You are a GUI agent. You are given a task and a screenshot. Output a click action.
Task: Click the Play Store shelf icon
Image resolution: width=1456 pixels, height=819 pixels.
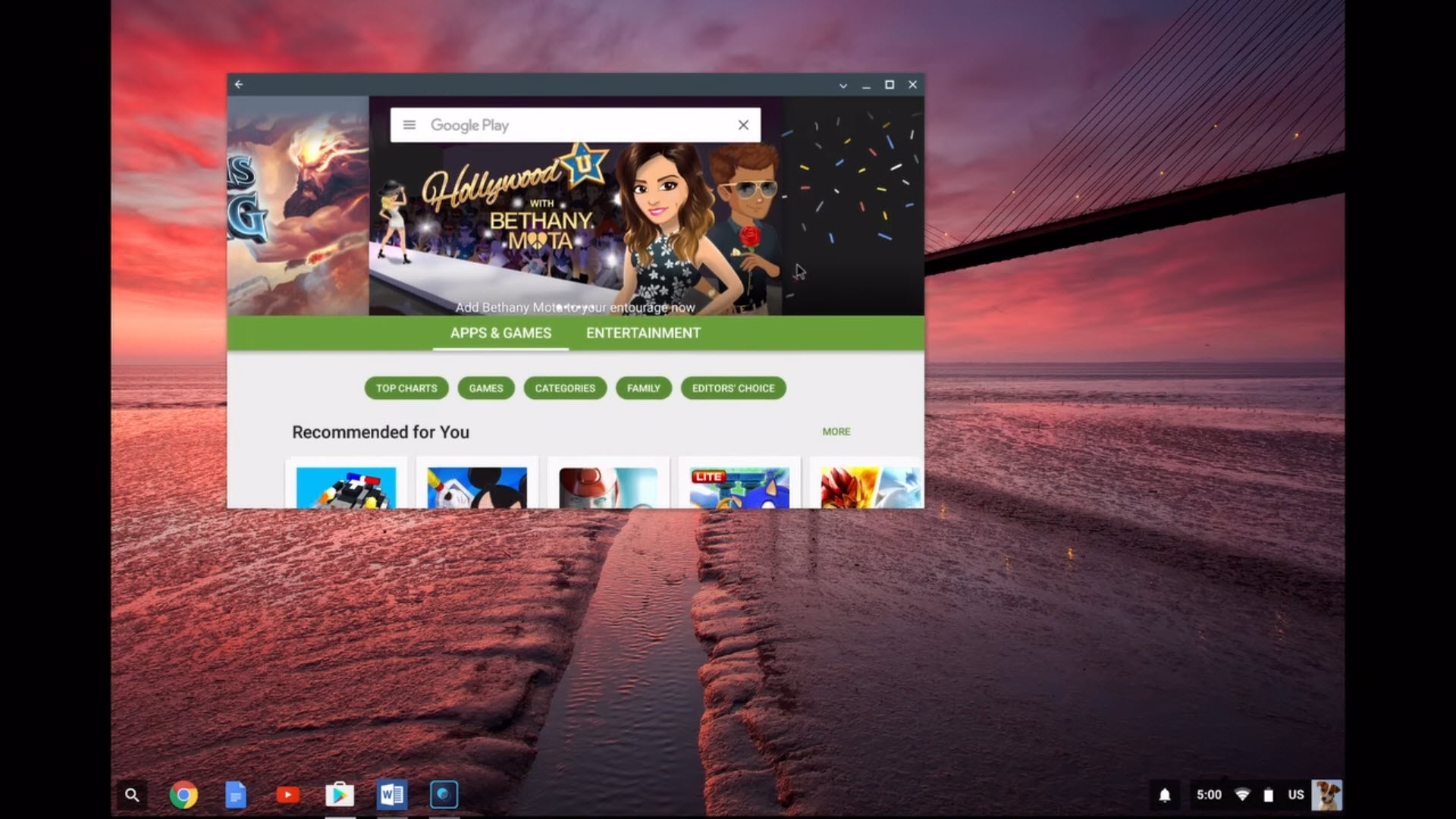coord(340,795)
